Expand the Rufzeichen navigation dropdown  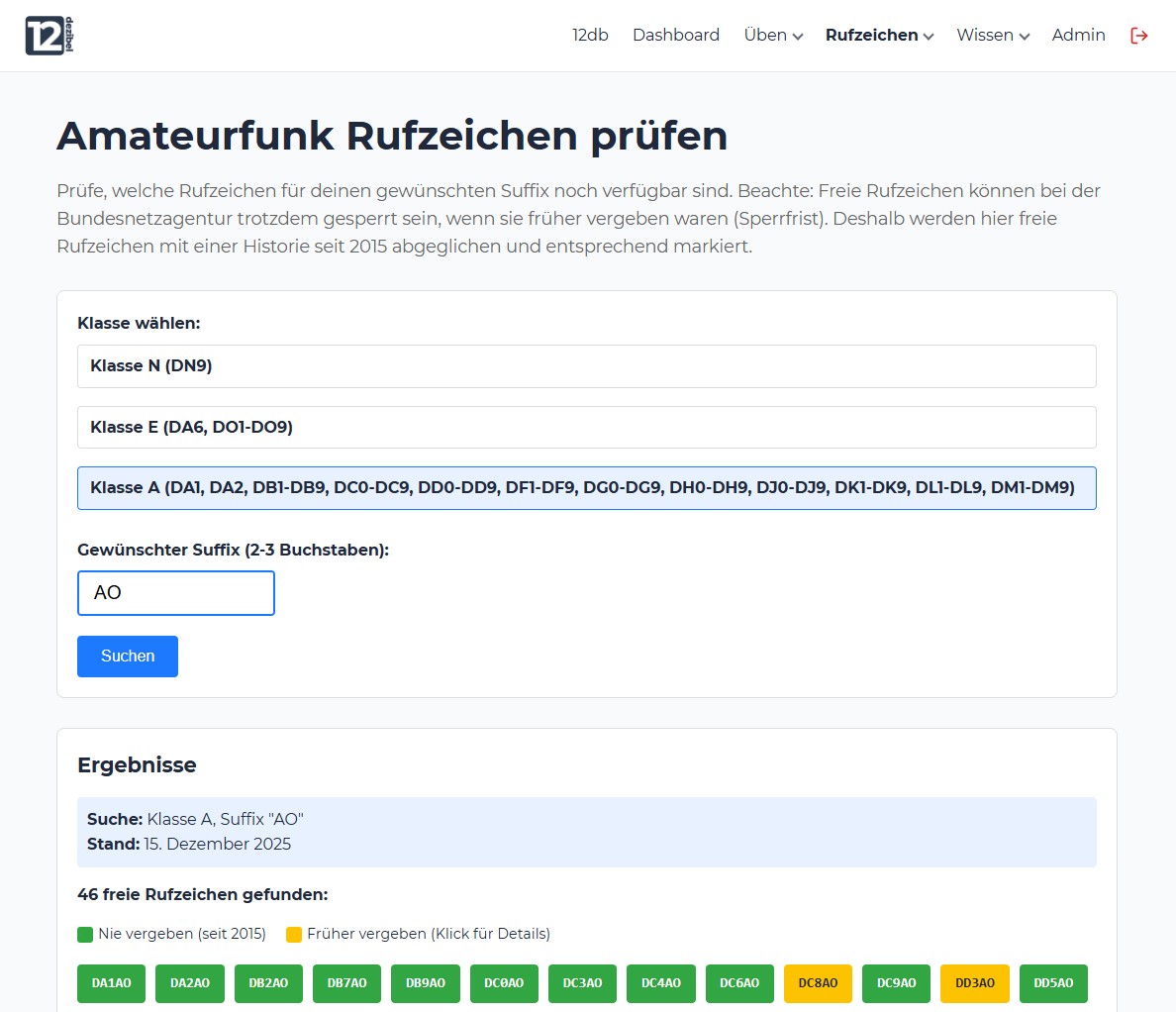(878, 35)
